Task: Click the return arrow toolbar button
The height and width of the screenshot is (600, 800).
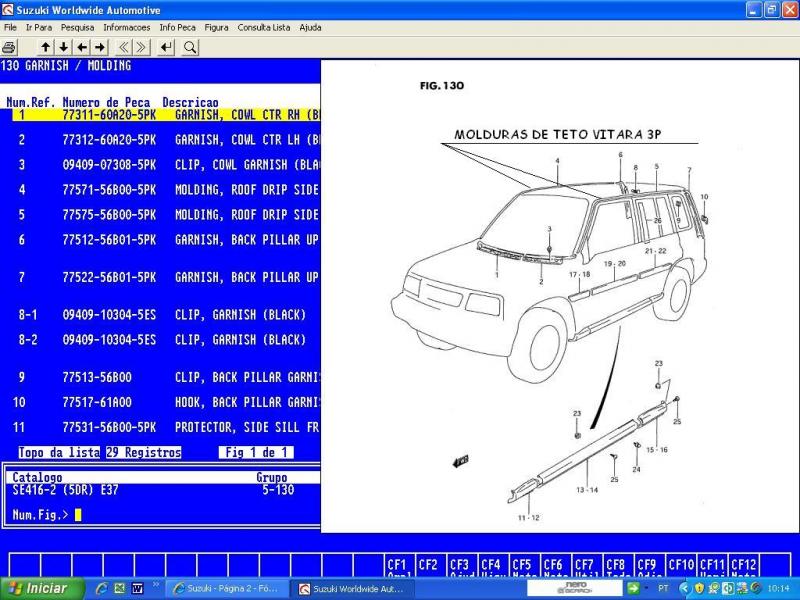Action: pos(166,47)
